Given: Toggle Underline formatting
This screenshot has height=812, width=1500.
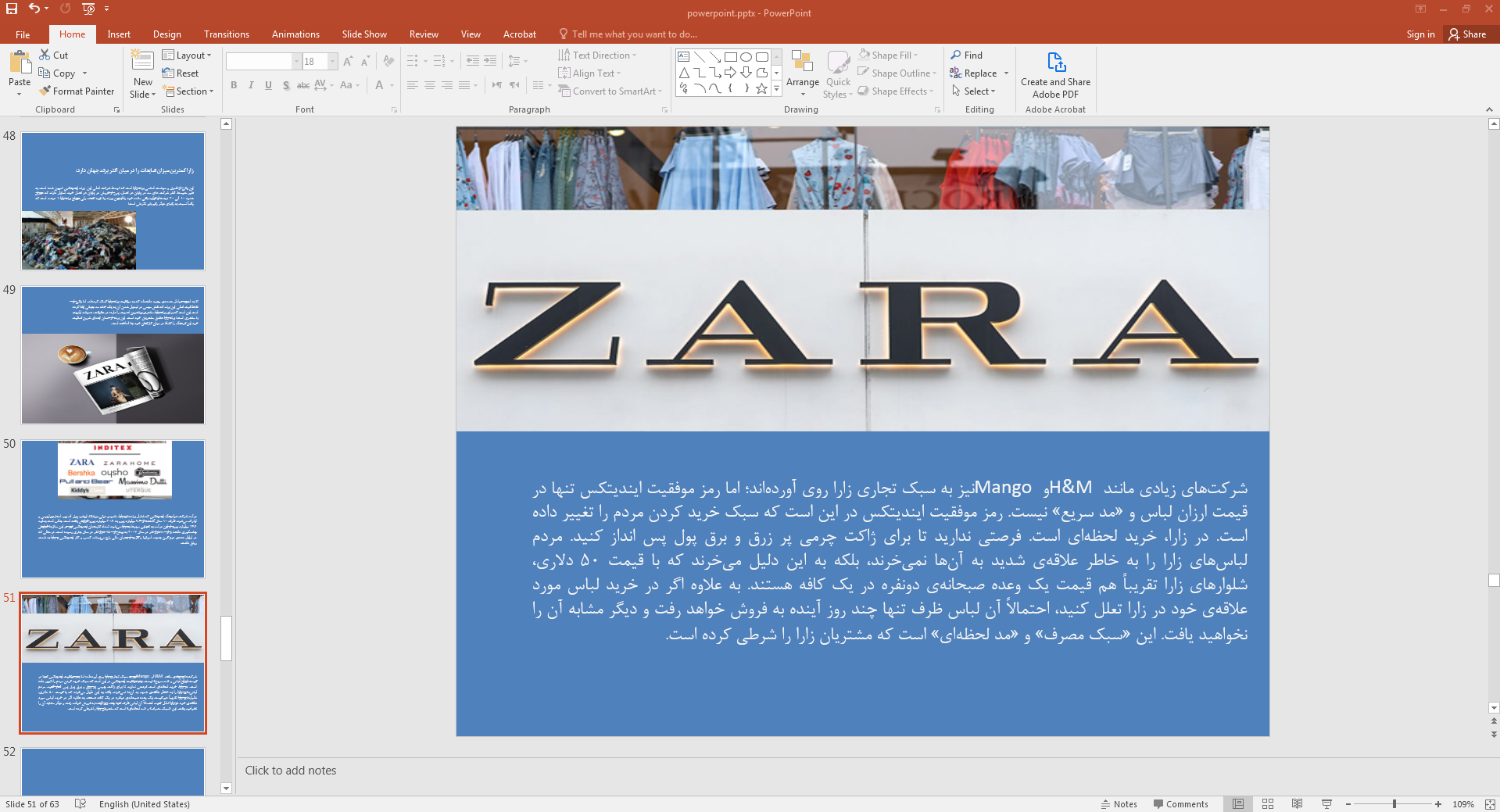Looking at the screenshot, I should click(x=268, y=85).
